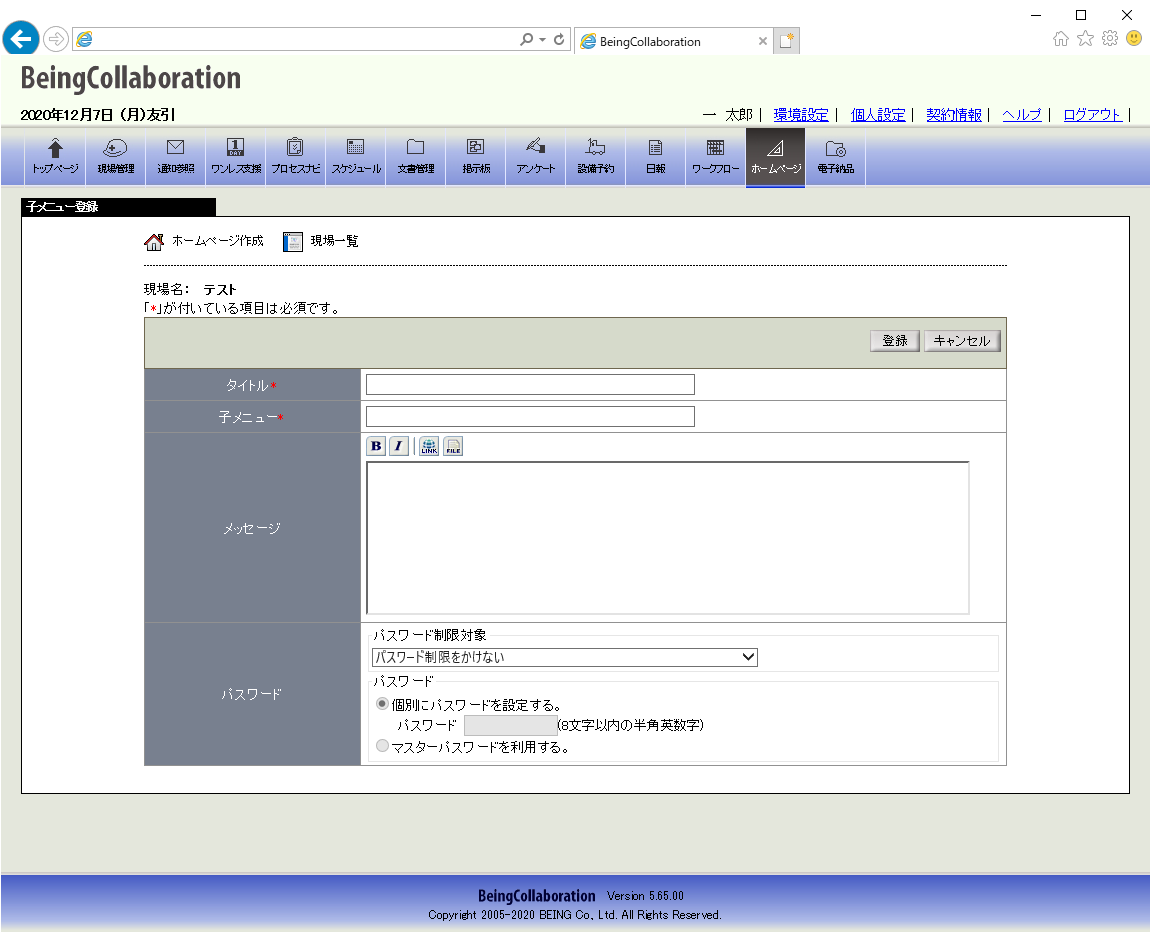1151x933 pixels.
Task: Select the active ホームページ module tab
Action: click(776, 156)
